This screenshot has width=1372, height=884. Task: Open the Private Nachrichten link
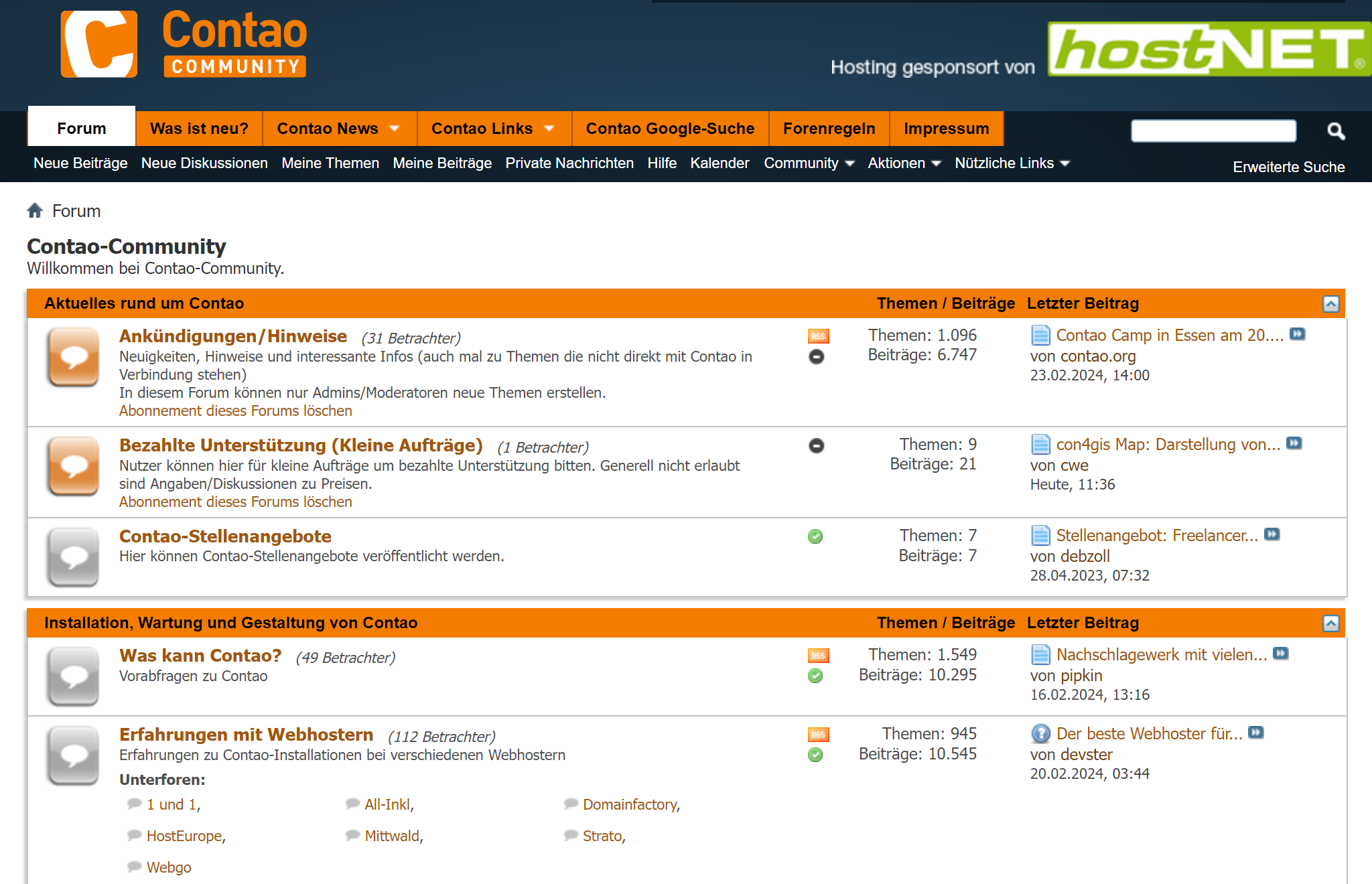pyautogui.click(x=569, y=163)
